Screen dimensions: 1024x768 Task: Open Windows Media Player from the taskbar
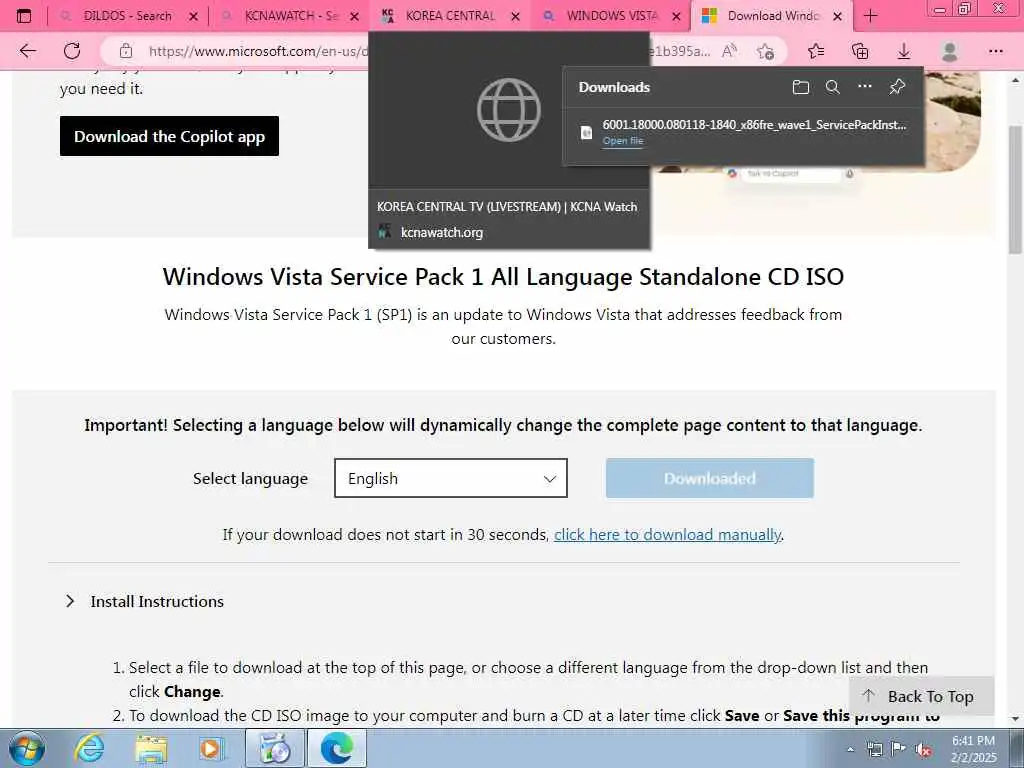212,748
